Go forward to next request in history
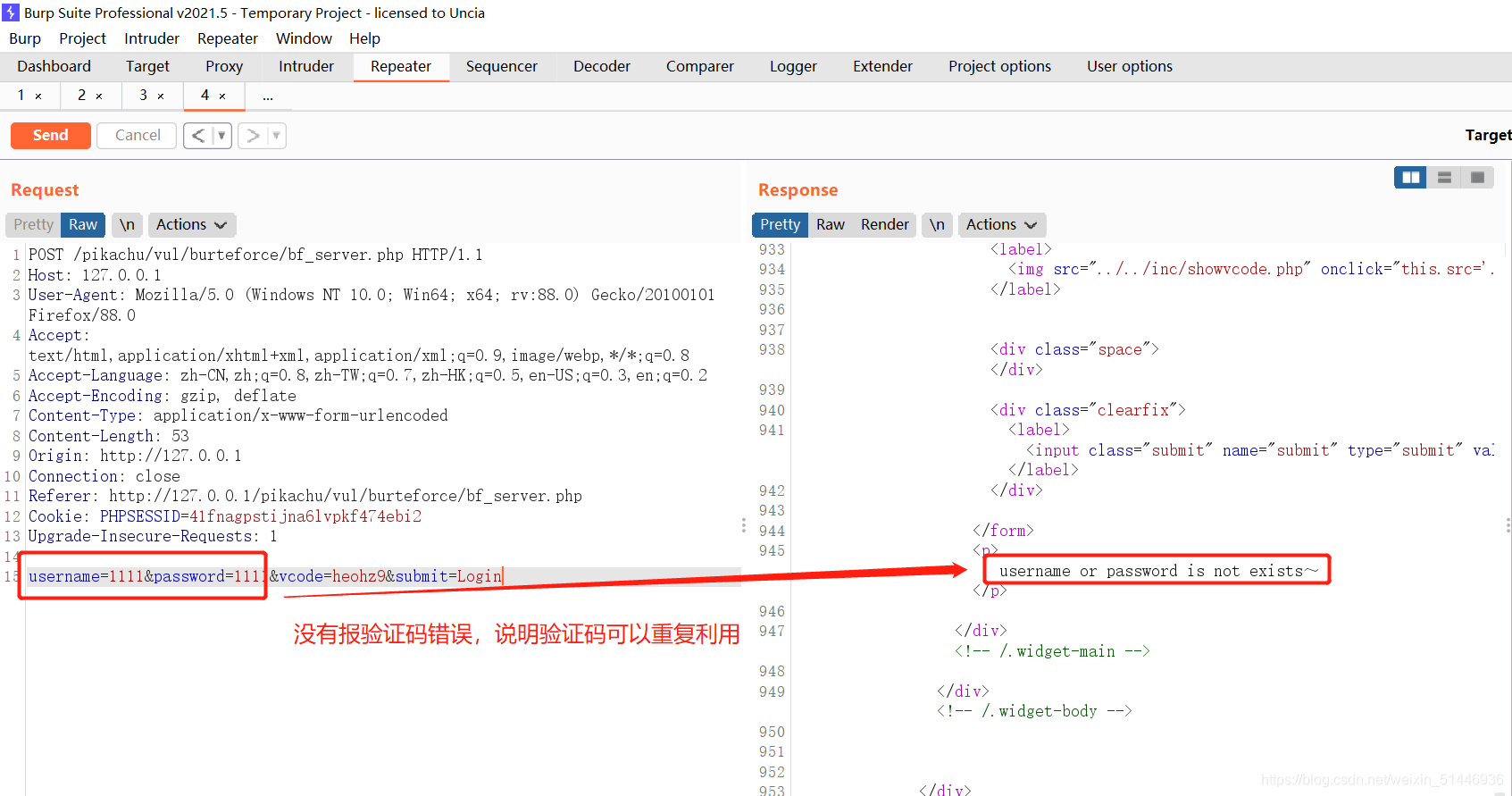This screenshot has width=1512, height=796. [253, 136]
